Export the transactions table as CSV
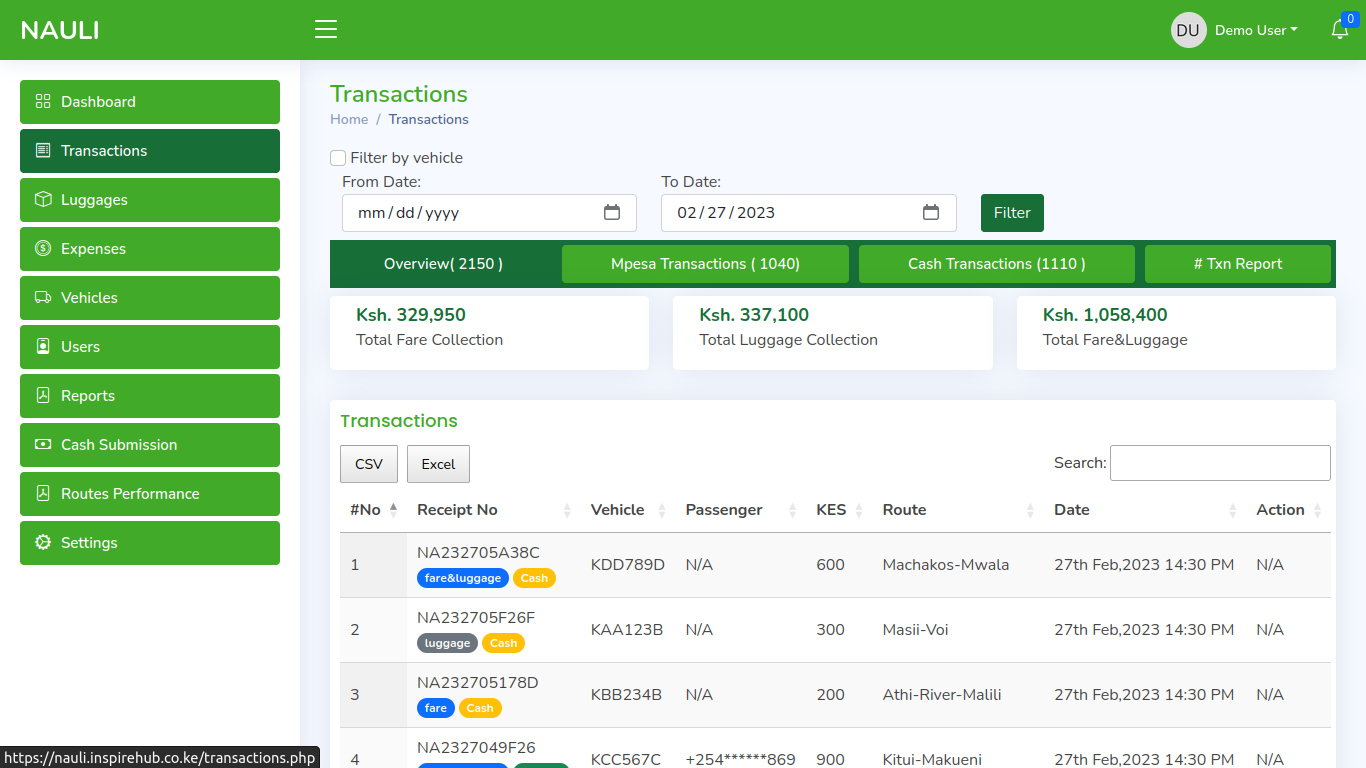1366x768 pixels. pos(369,464)
